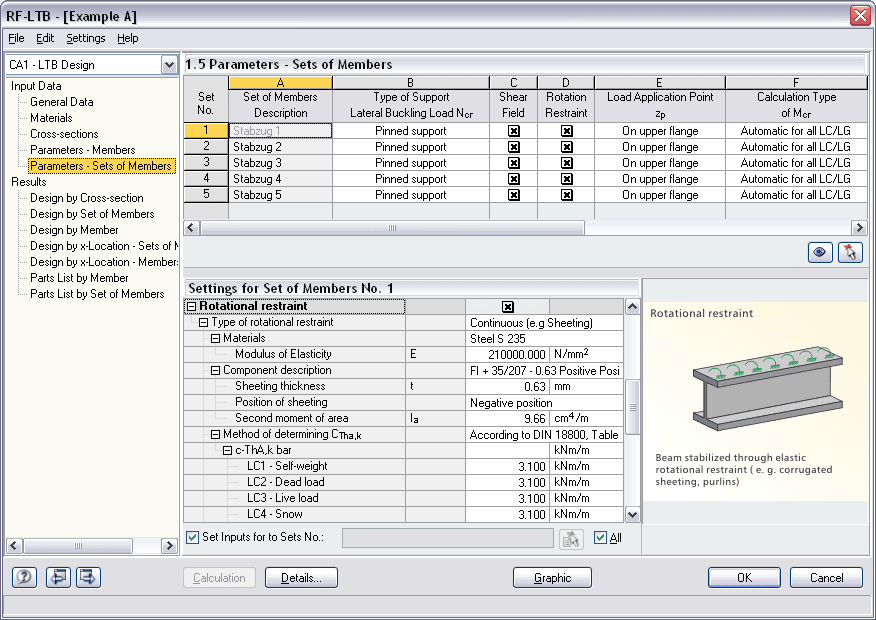Click horizontal scrollbar thumb of sets table
Image resolution: width=876 pixels, height=620 pixels.
[392, 228]
